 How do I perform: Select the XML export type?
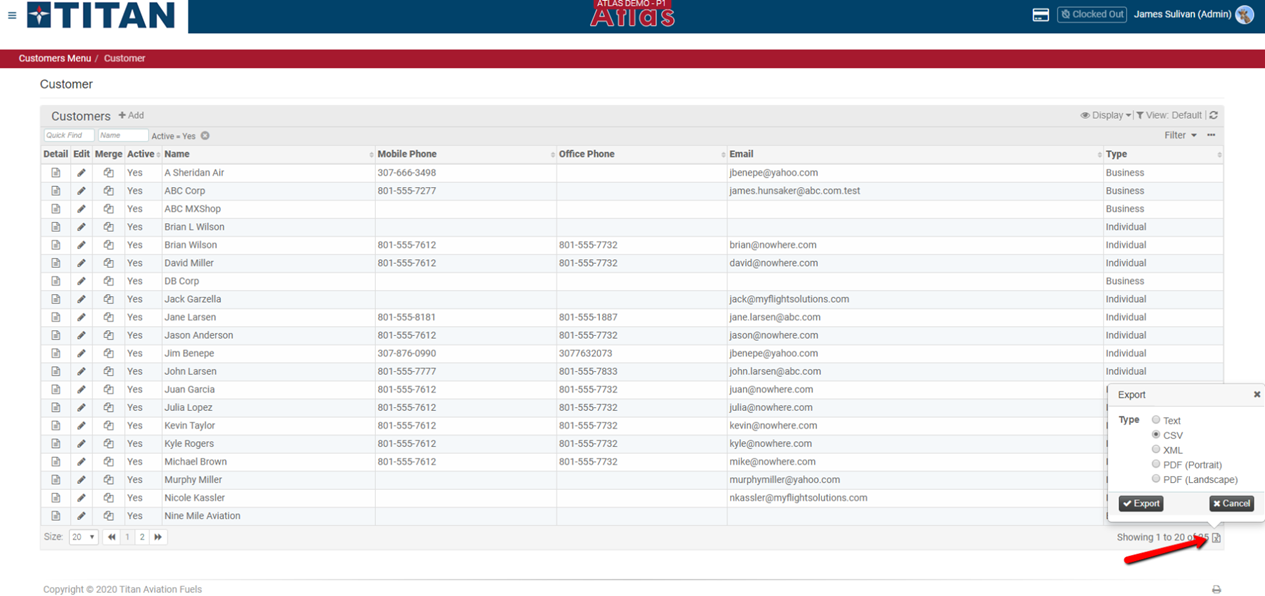coord(1156,450)
